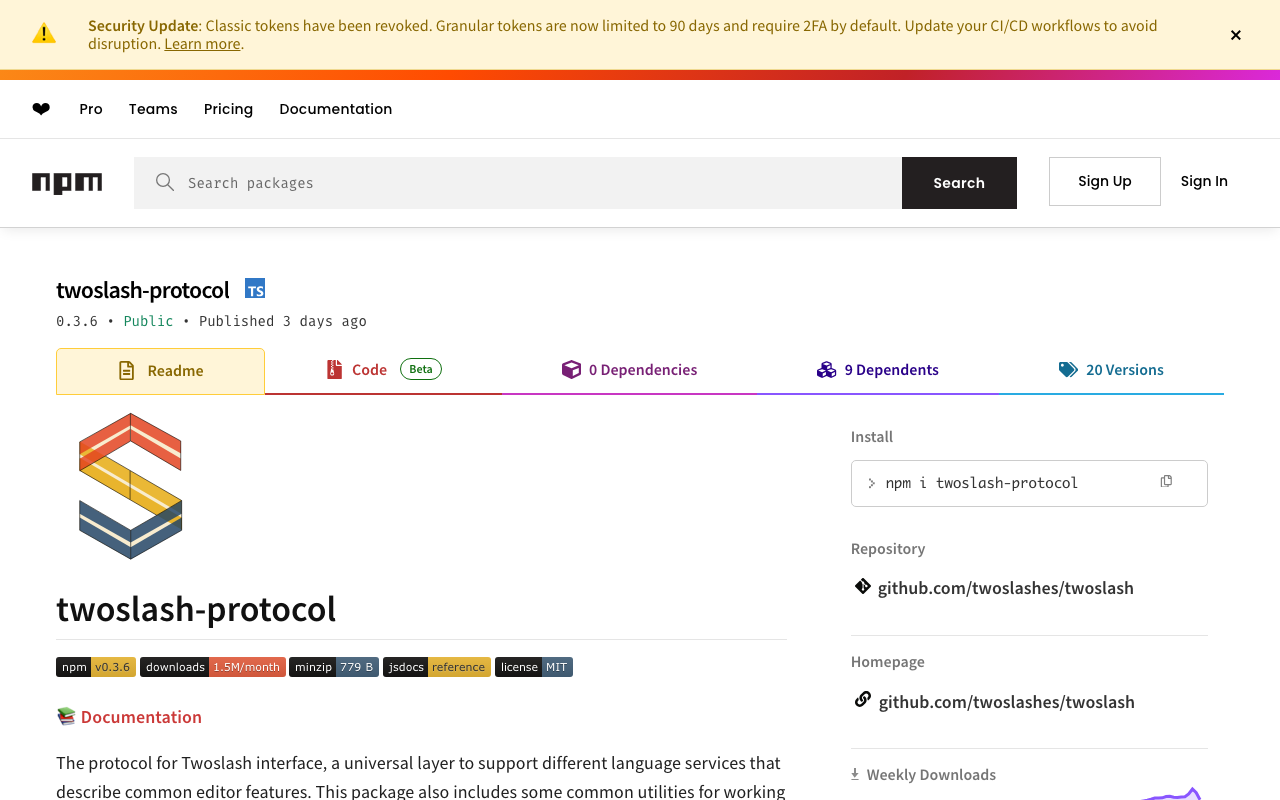Viewport: 1280px width, 800px height.
Task: Click the Sign Up button
Action: tap(1104, 181)
